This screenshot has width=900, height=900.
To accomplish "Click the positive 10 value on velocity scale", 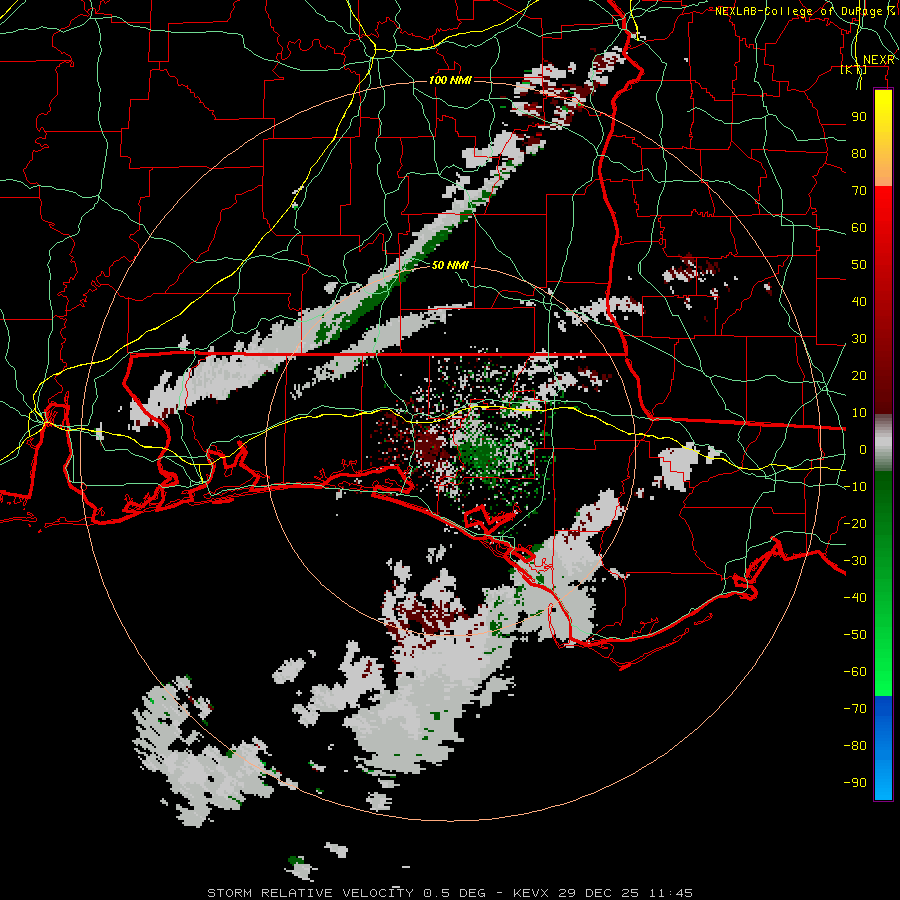I will click(859, 413).
